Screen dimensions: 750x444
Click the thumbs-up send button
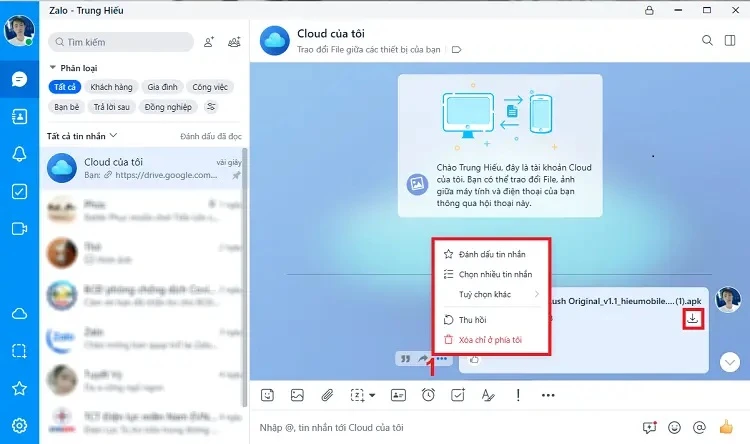click(x=726, y=427)
